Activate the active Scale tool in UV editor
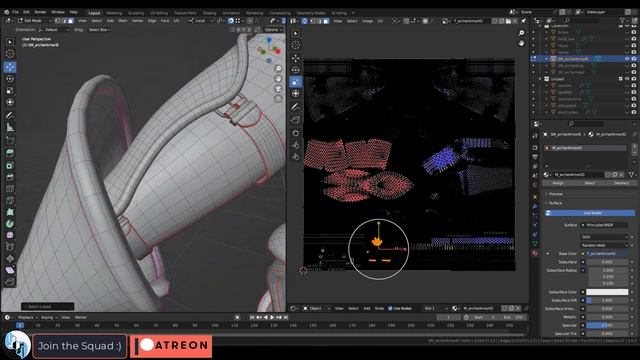 click(x=296, y=82)
